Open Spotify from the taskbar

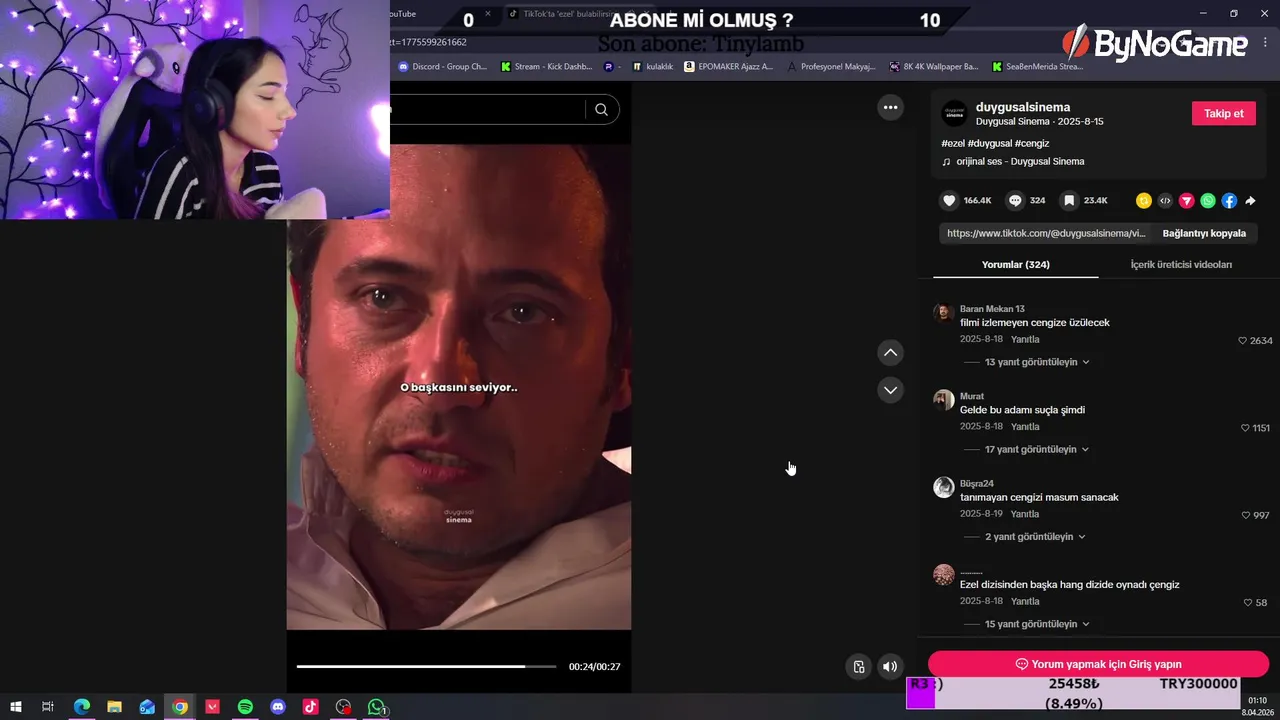pyautogui.click(x=245, y=707)
